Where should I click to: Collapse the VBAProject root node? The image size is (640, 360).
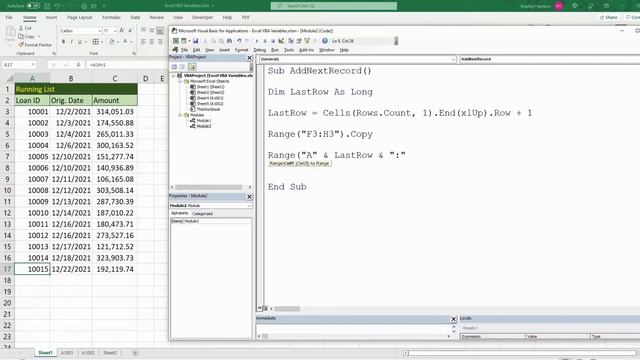click(x=173, y=76)
